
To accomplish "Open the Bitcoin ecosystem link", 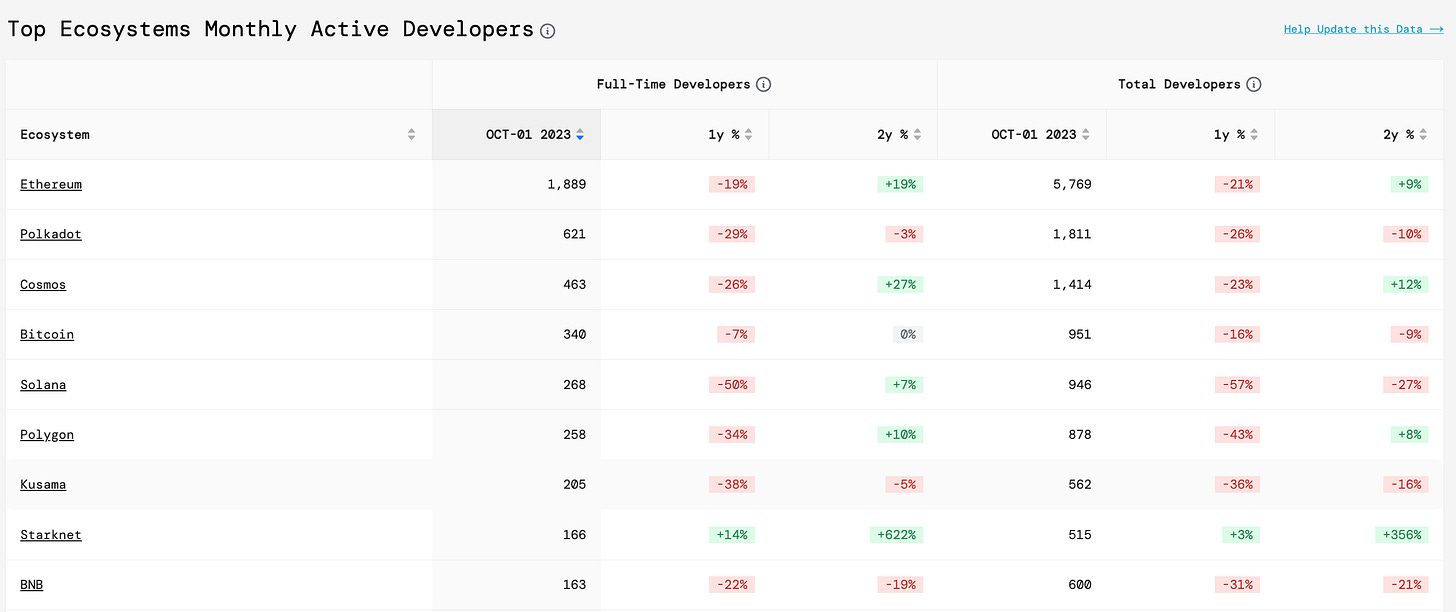I will [x=47, y=335].
